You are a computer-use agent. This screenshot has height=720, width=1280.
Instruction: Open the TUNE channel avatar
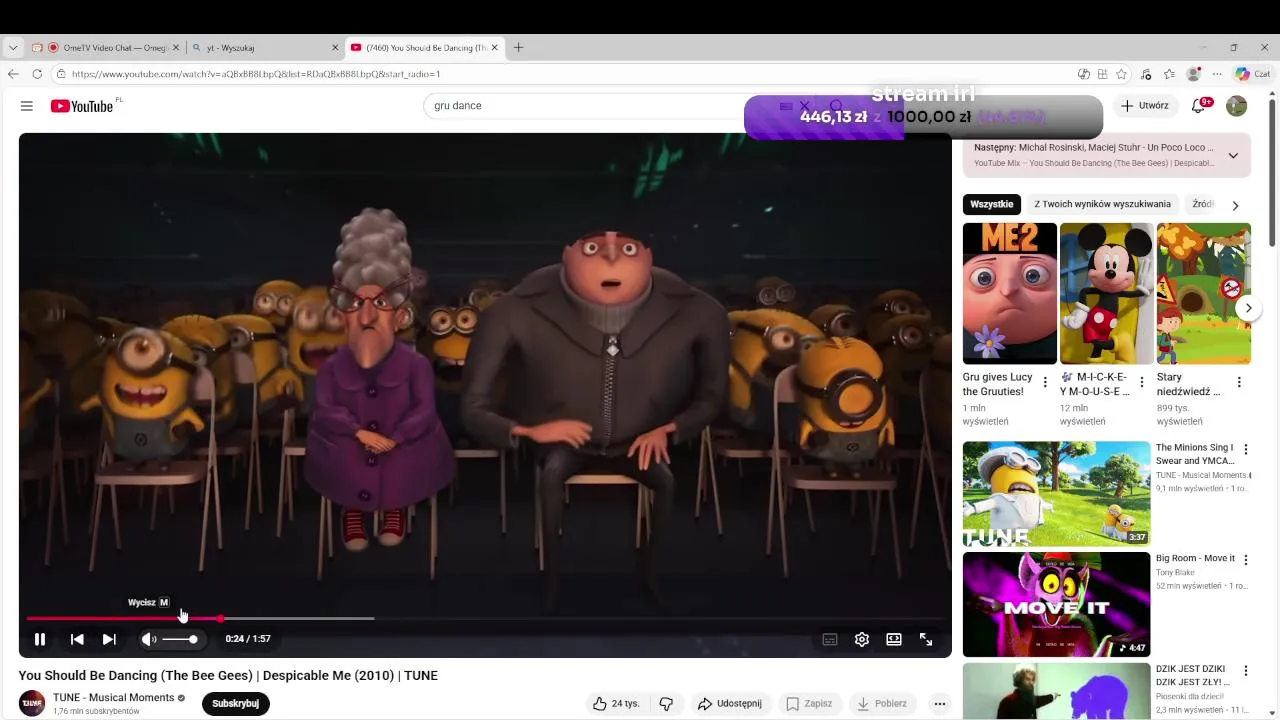point(32,703)
